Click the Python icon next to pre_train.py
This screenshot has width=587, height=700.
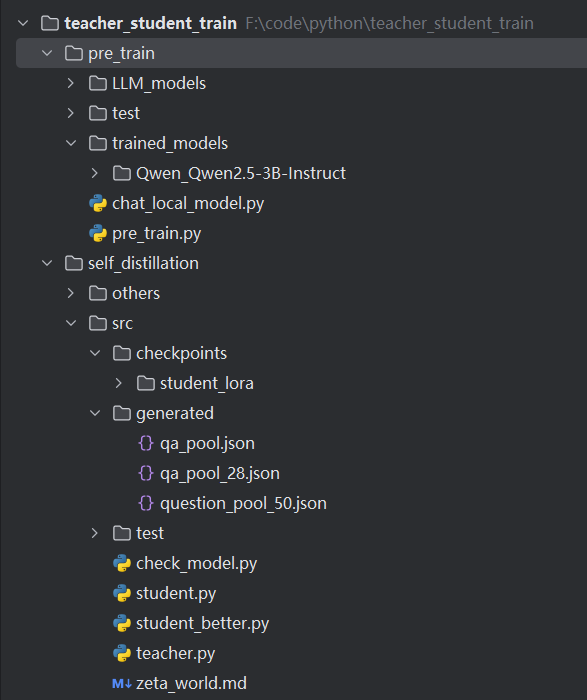coord(98,233)
